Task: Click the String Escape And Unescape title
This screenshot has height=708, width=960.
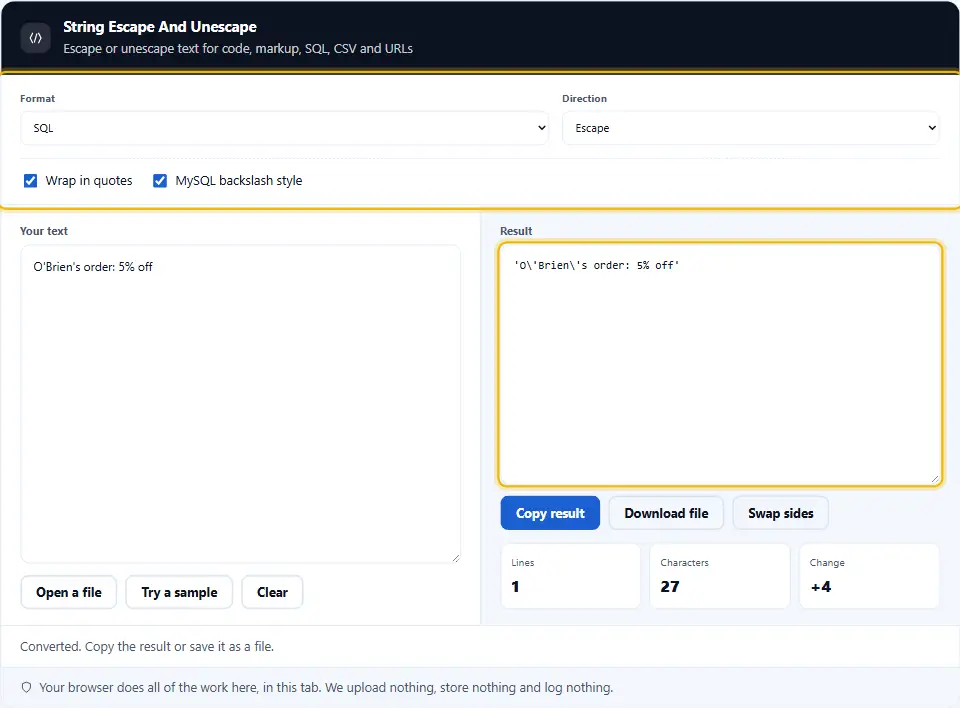Action: 160,27
